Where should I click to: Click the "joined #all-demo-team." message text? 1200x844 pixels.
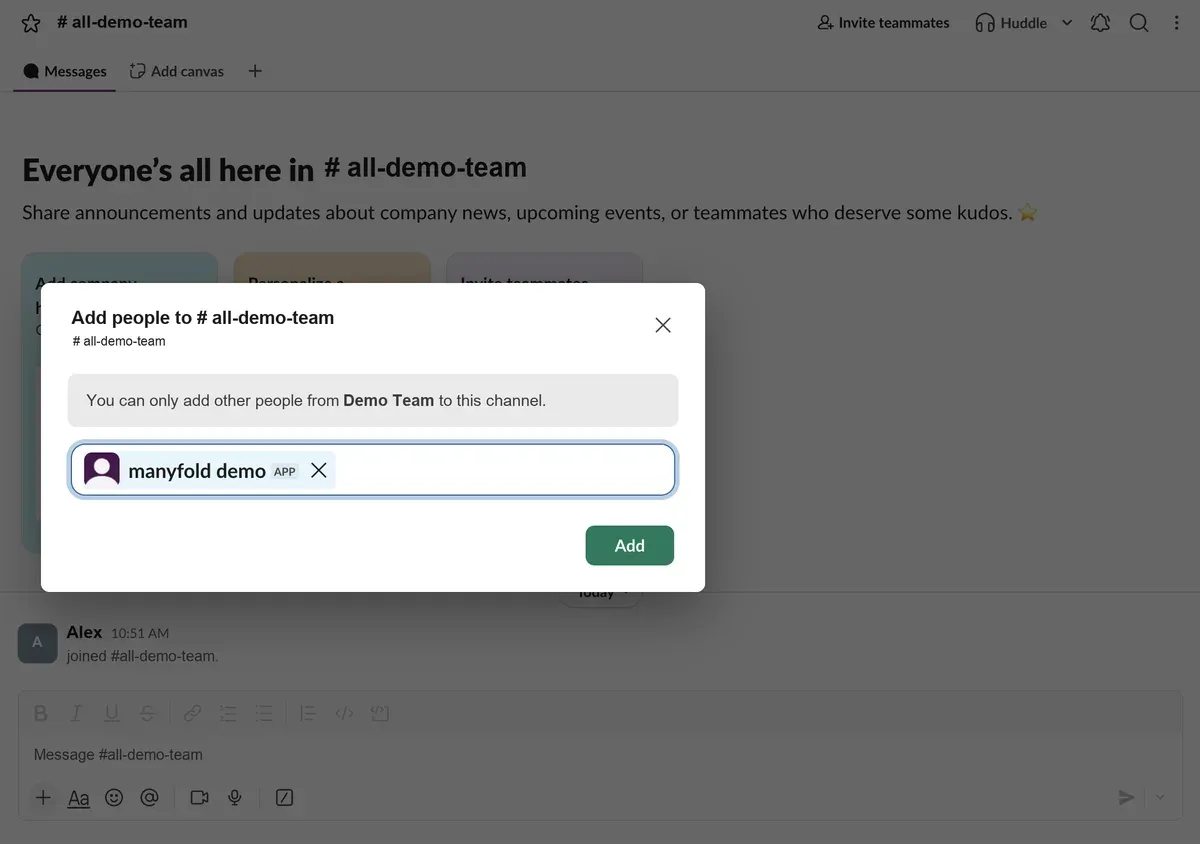(x=142, y=656)
